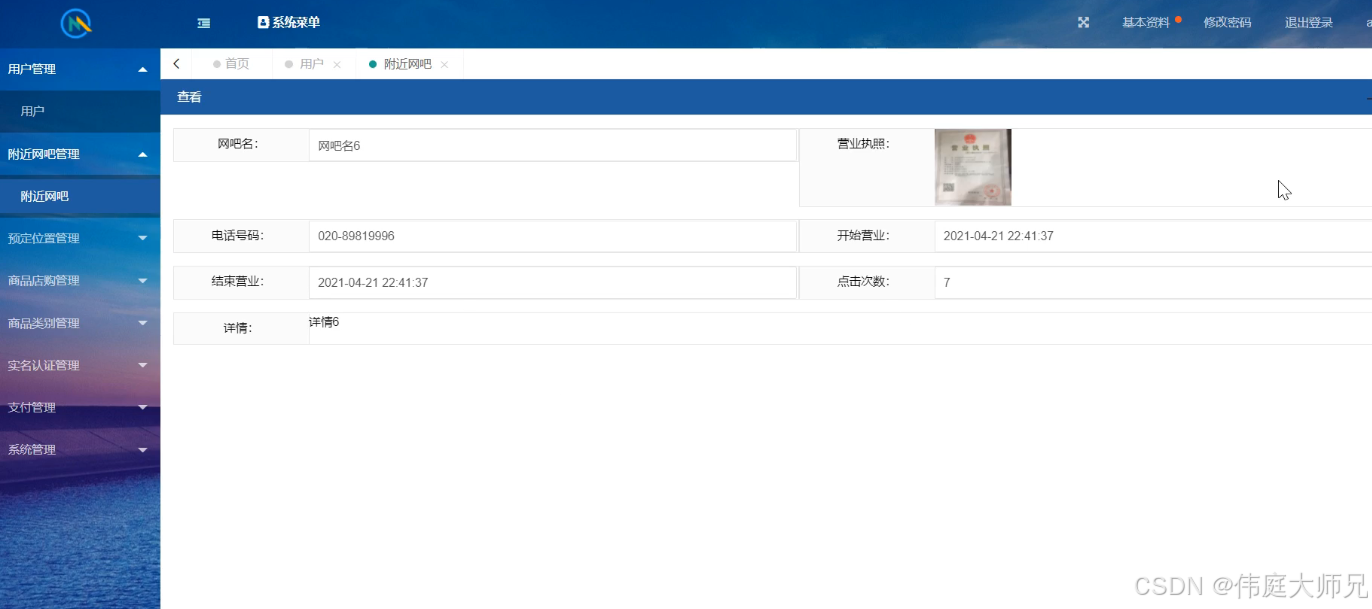This screenshot has width=1372, height=609.
Task: Close the 用户 tab
Action: coord(337,65)
